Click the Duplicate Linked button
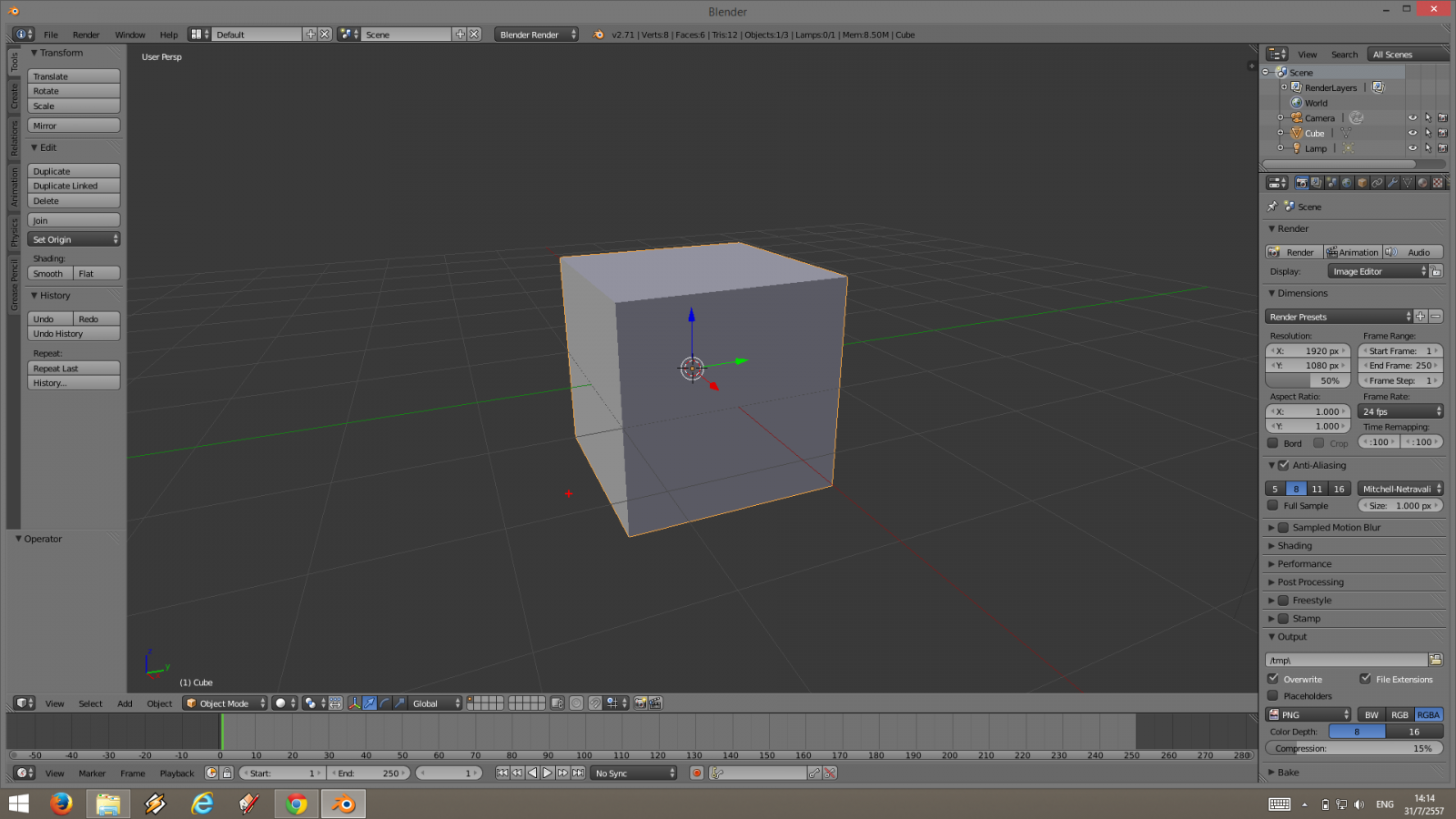The image size is (1456, 819). tap(74, 186)
